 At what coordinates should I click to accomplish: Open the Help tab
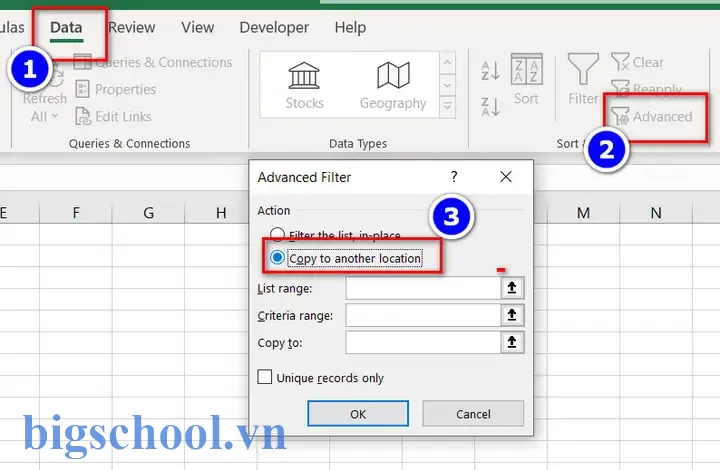click(350, 28)
